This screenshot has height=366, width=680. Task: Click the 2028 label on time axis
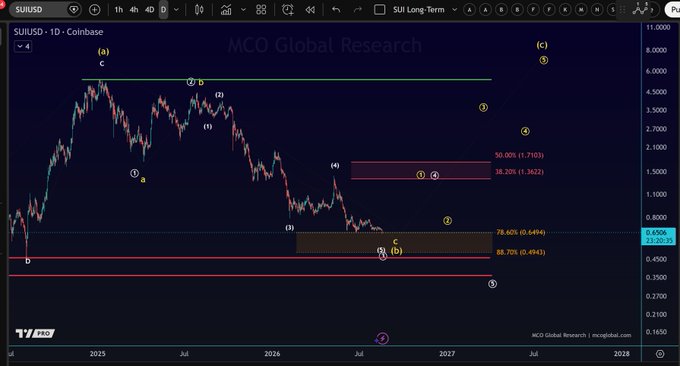pyautogui.click(x=621, y=354)
